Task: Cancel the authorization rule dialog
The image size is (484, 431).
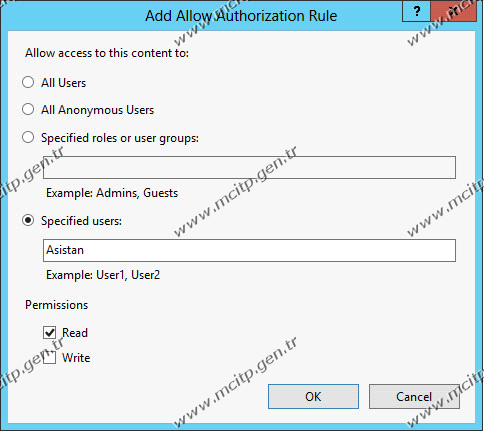Action: coord(414,396)
